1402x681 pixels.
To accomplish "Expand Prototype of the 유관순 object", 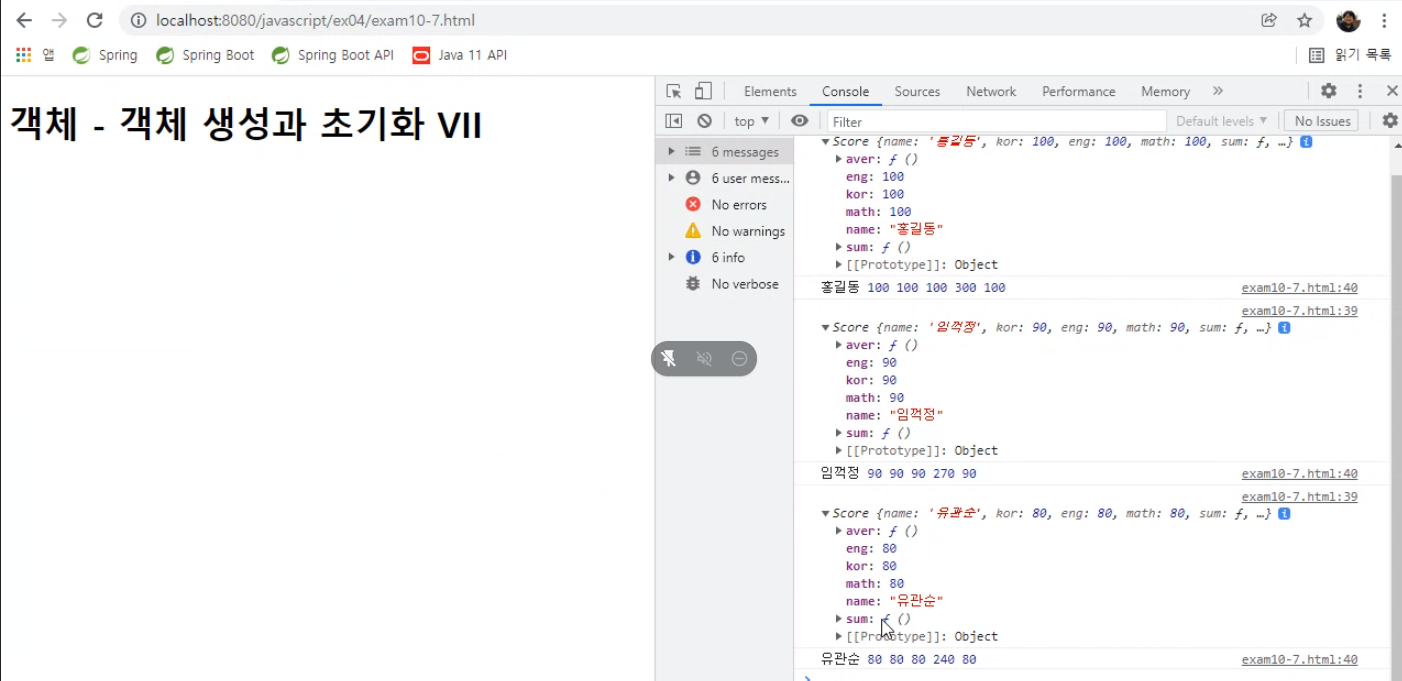I will tap(839, 636).
